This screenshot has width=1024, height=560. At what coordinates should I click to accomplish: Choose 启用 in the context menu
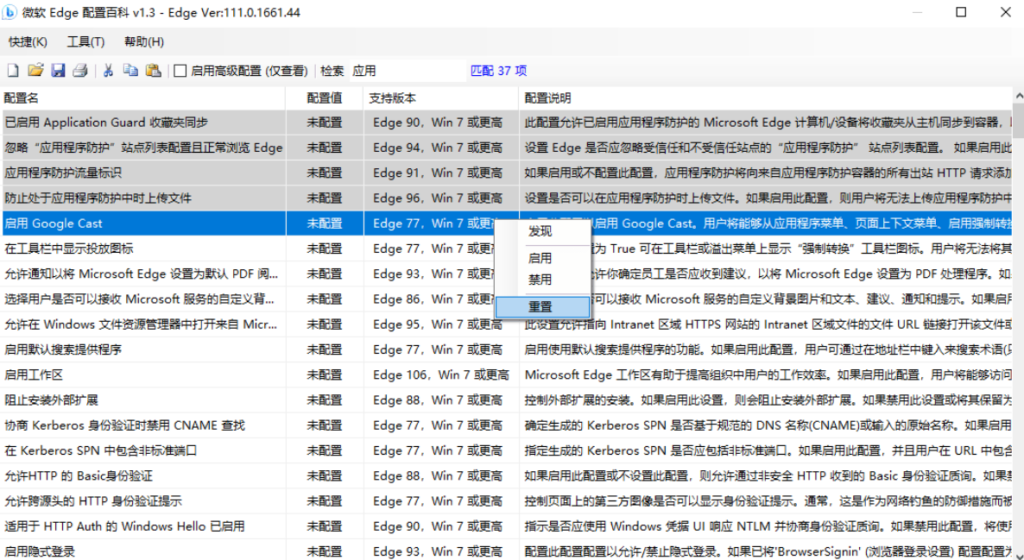point(540,257)
